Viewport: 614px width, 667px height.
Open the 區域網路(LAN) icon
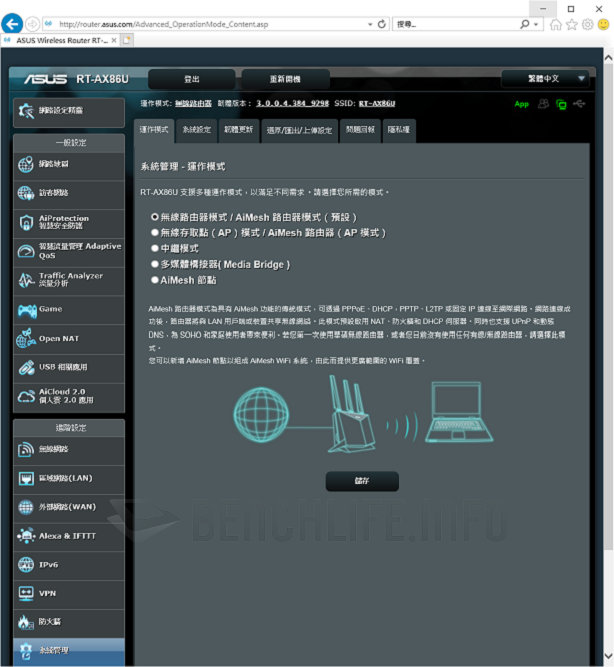coord(26,479)
